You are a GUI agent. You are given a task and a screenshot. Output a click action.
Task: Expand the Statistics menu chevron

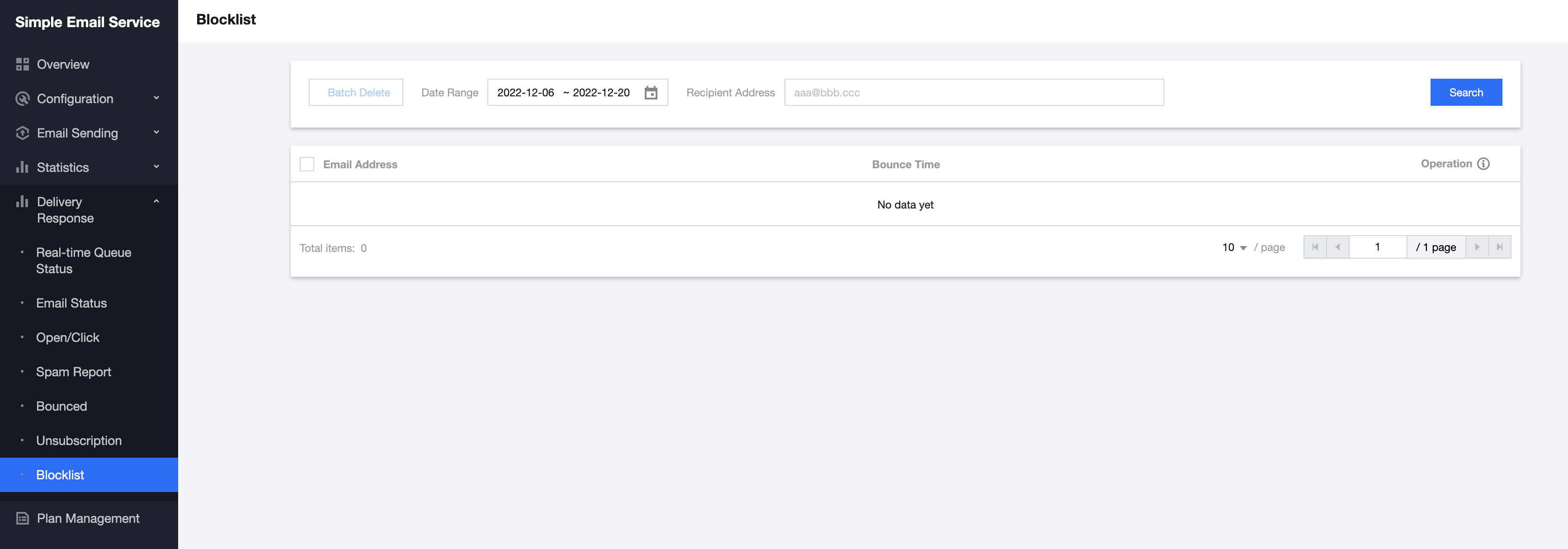point(156,167)
